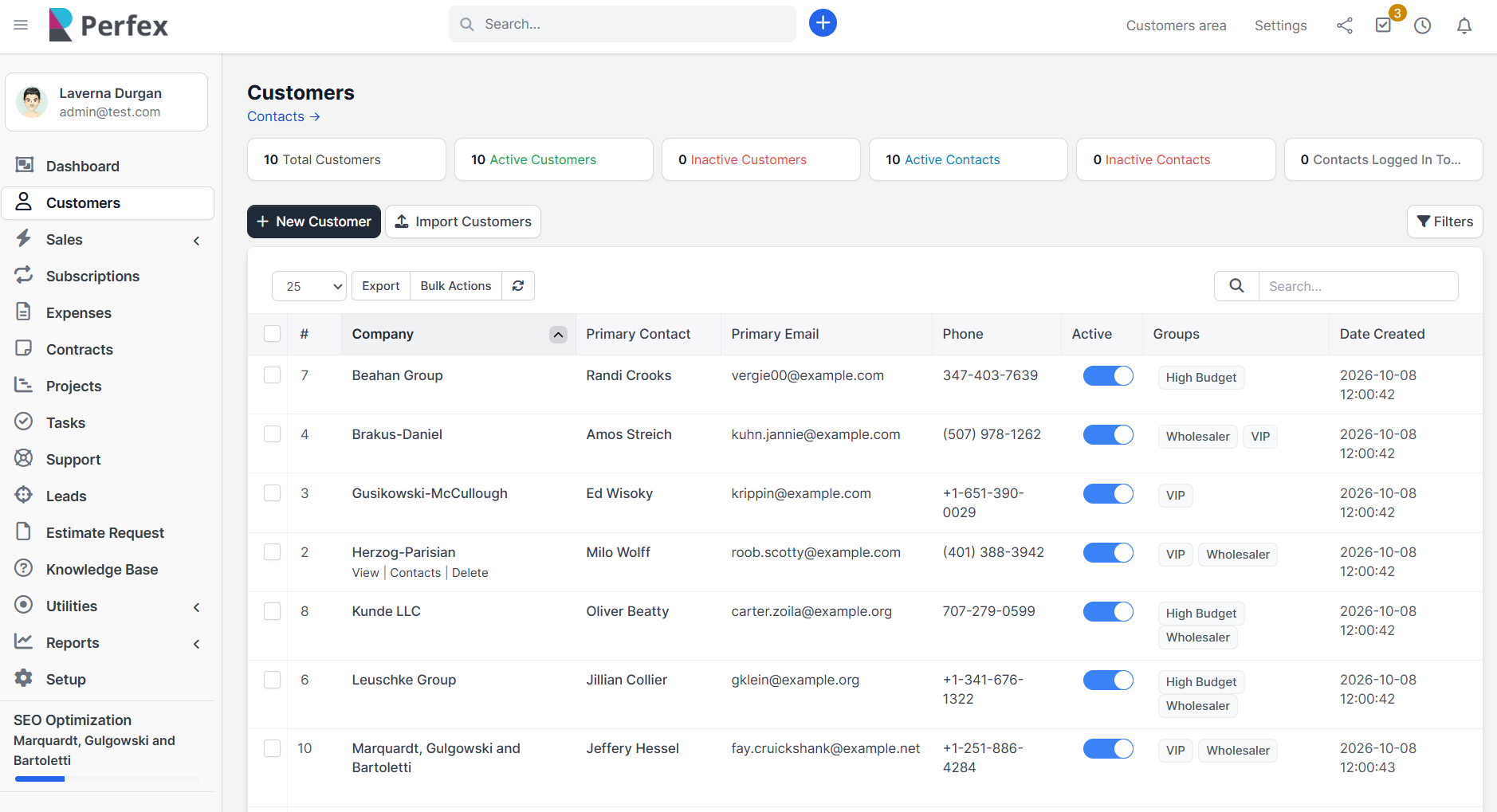Viewport: 1497px width, 812px height.
Task: Click the Support lifebuoy sidebar icon
Action: pyautogui.click(x=24, y=458)
